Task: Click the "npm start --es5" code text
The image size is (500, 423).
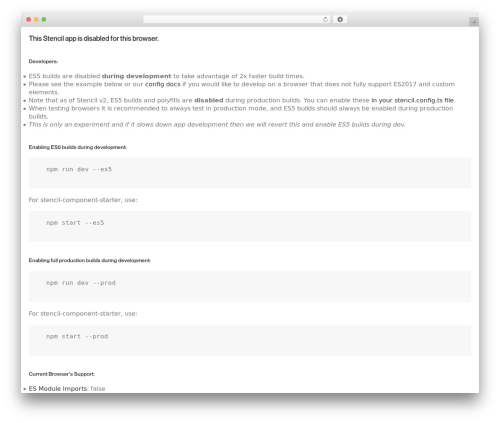Action: coord(75,223)
